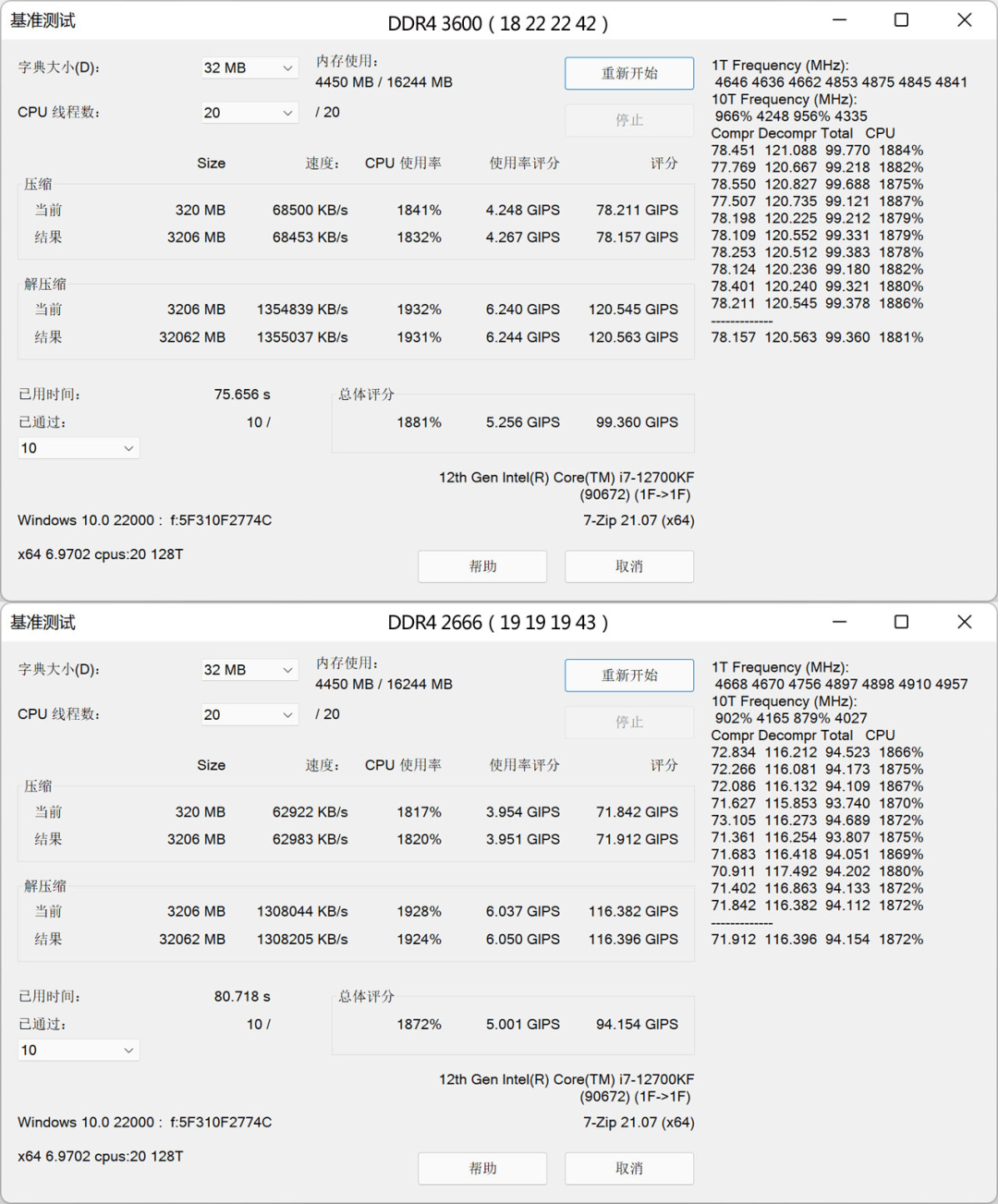Viewport: 998px width, 1204px height.
Task: Click 1T frequency values 4668 4670 4756 line
Action: pyautogui.click(x=841, y=685)
